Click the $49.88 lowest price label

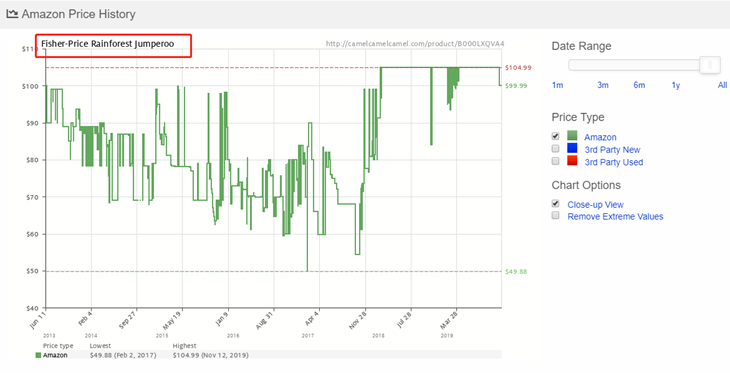pyautogui.click(x=516, y=271)
